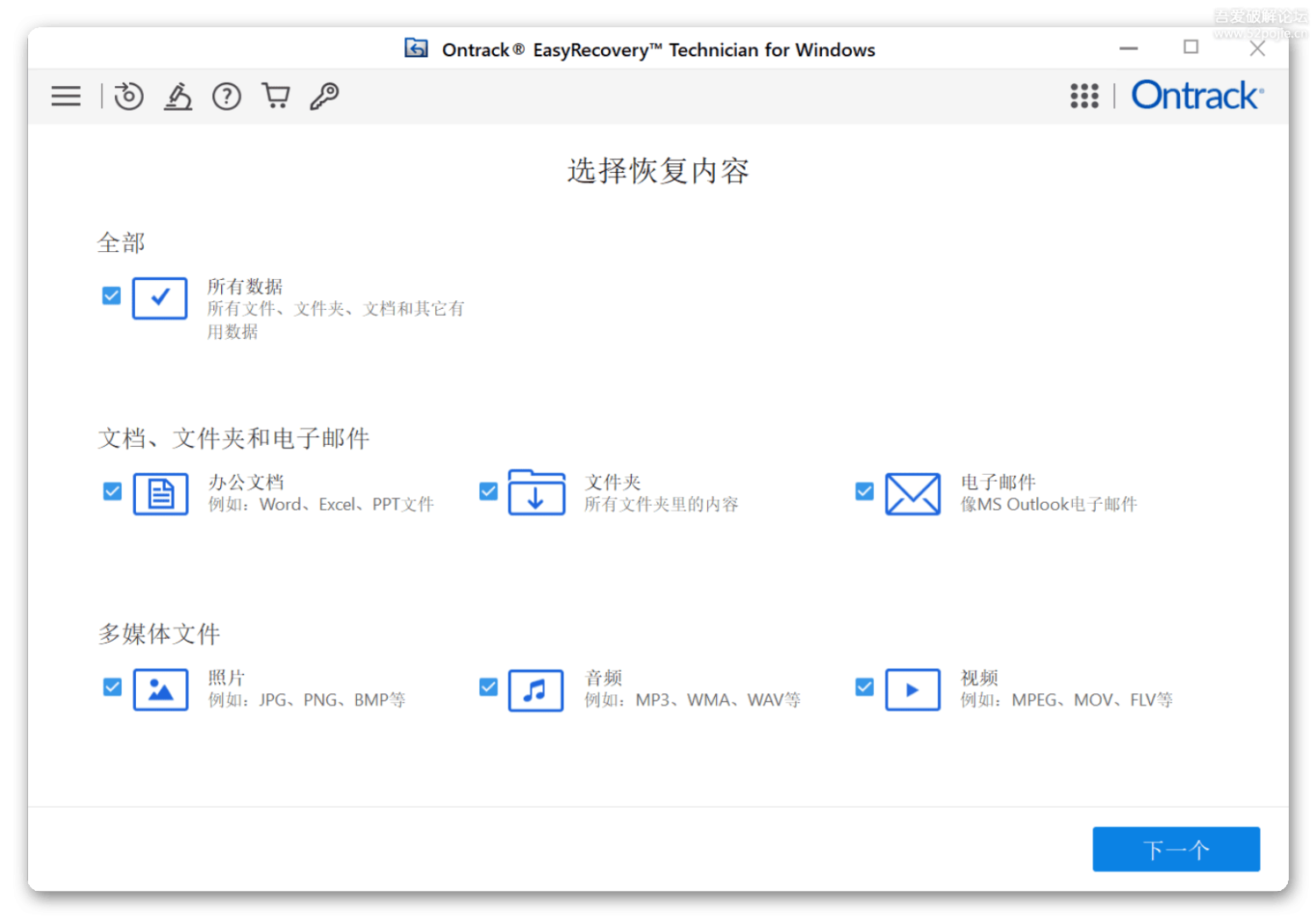Click text '例如: MPEG、MOV、FLV等'

pyautogui.click(x=1067, y=700)
